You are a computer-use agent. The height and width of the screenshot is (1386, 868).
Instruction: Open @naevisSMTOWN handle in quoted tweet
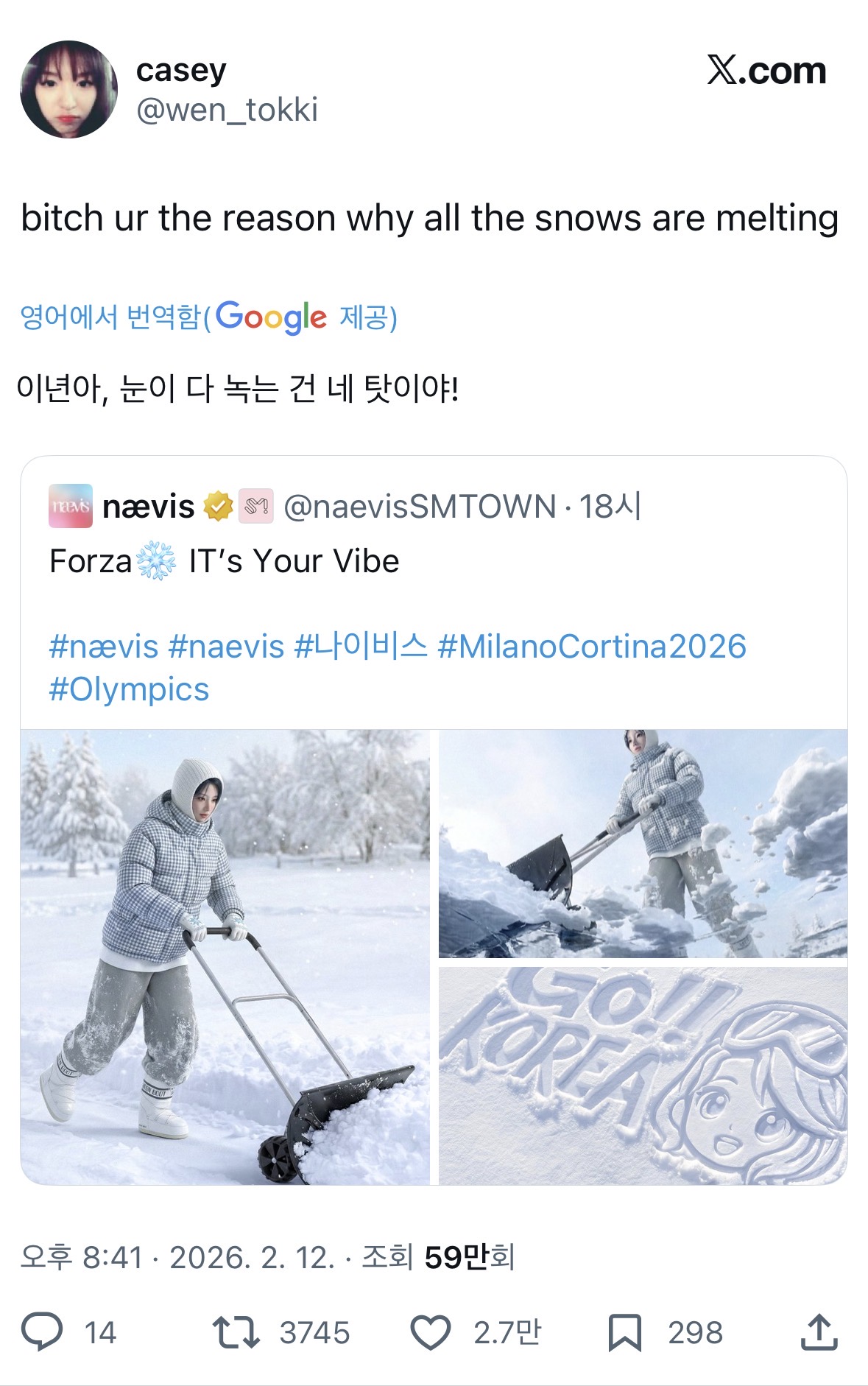coord(420,507)
